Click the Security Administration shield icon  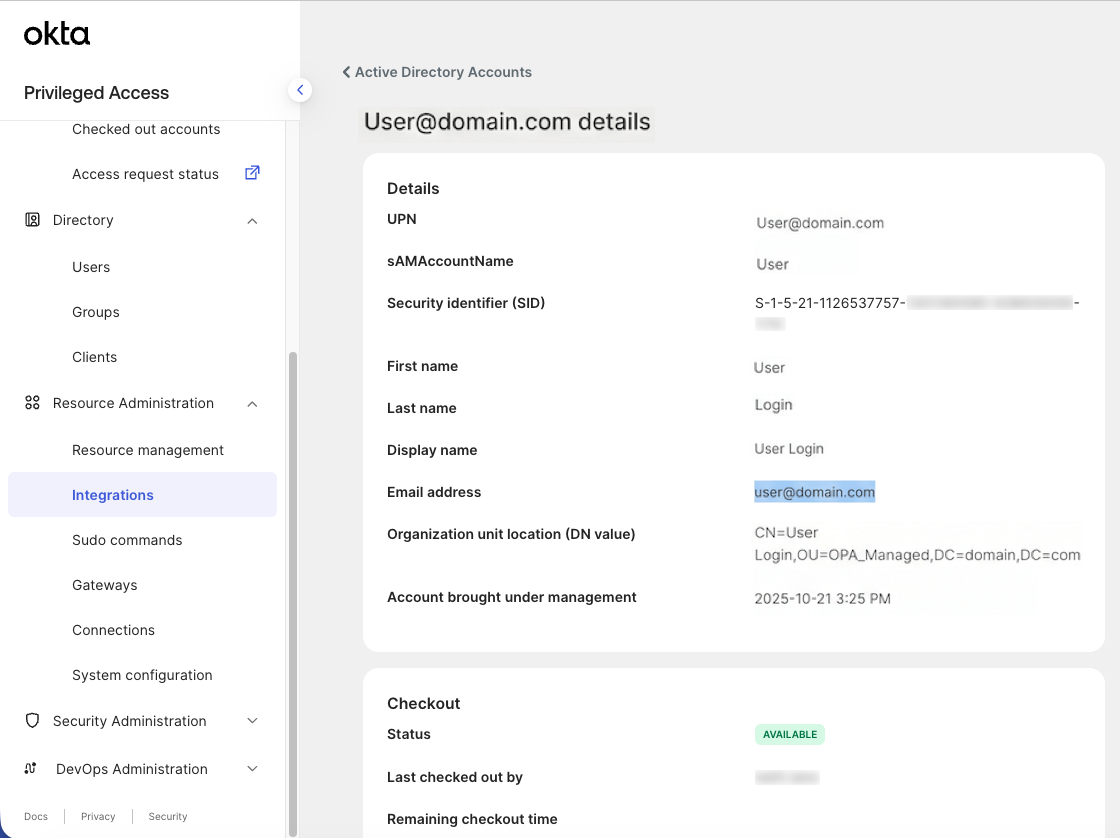click(x=32, y=720)
